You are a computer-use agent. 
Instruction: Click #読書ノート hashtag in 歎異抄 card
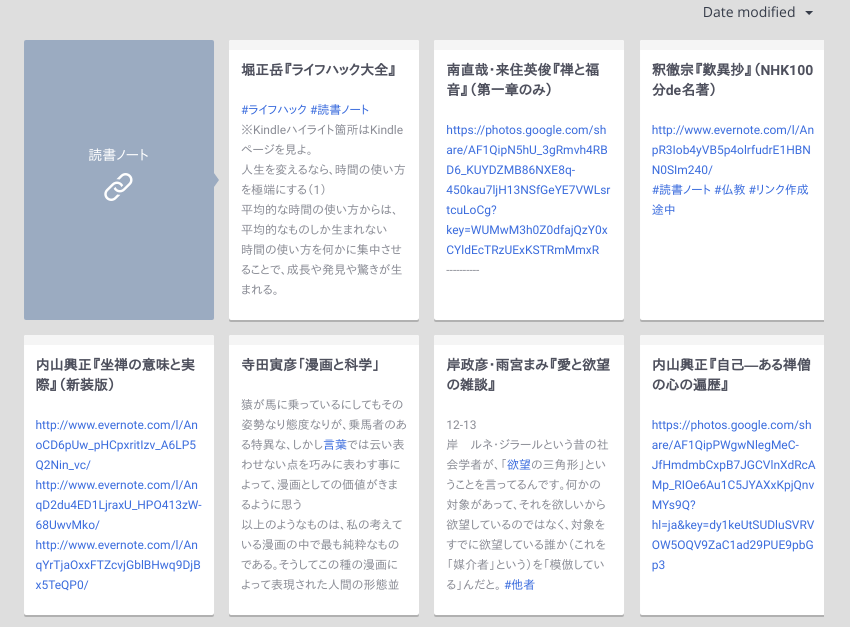click(x=681, y=190)
